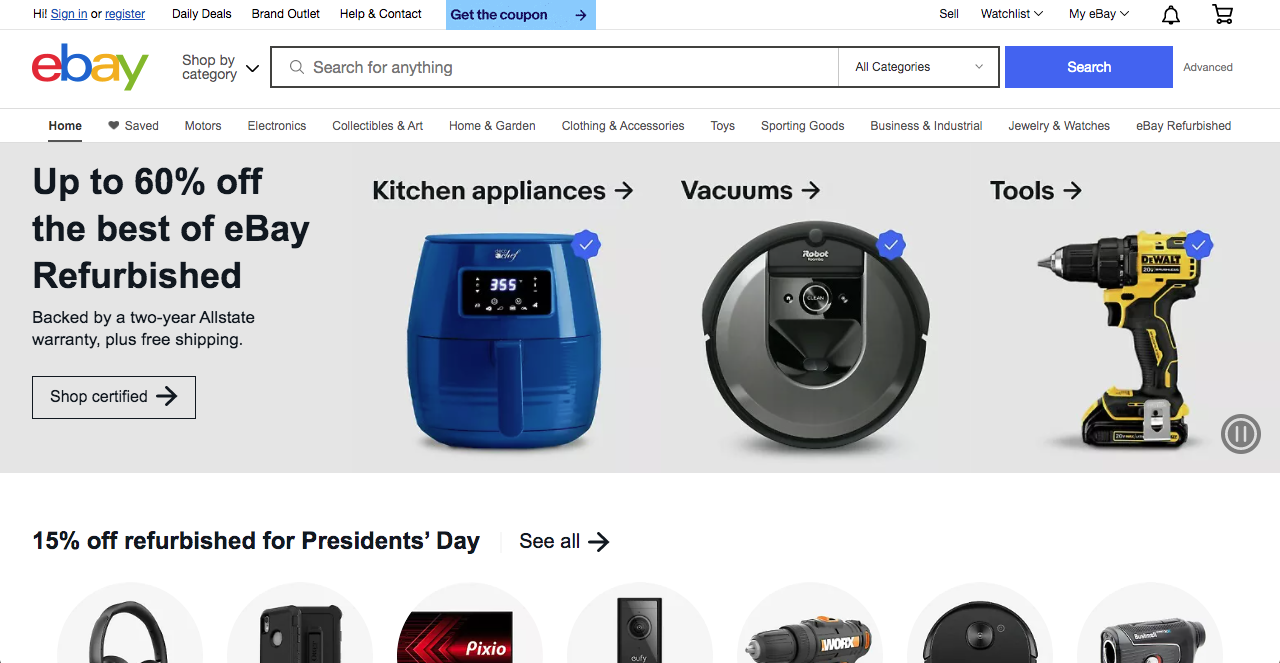Click the See all arrow icon

[598, 542]
